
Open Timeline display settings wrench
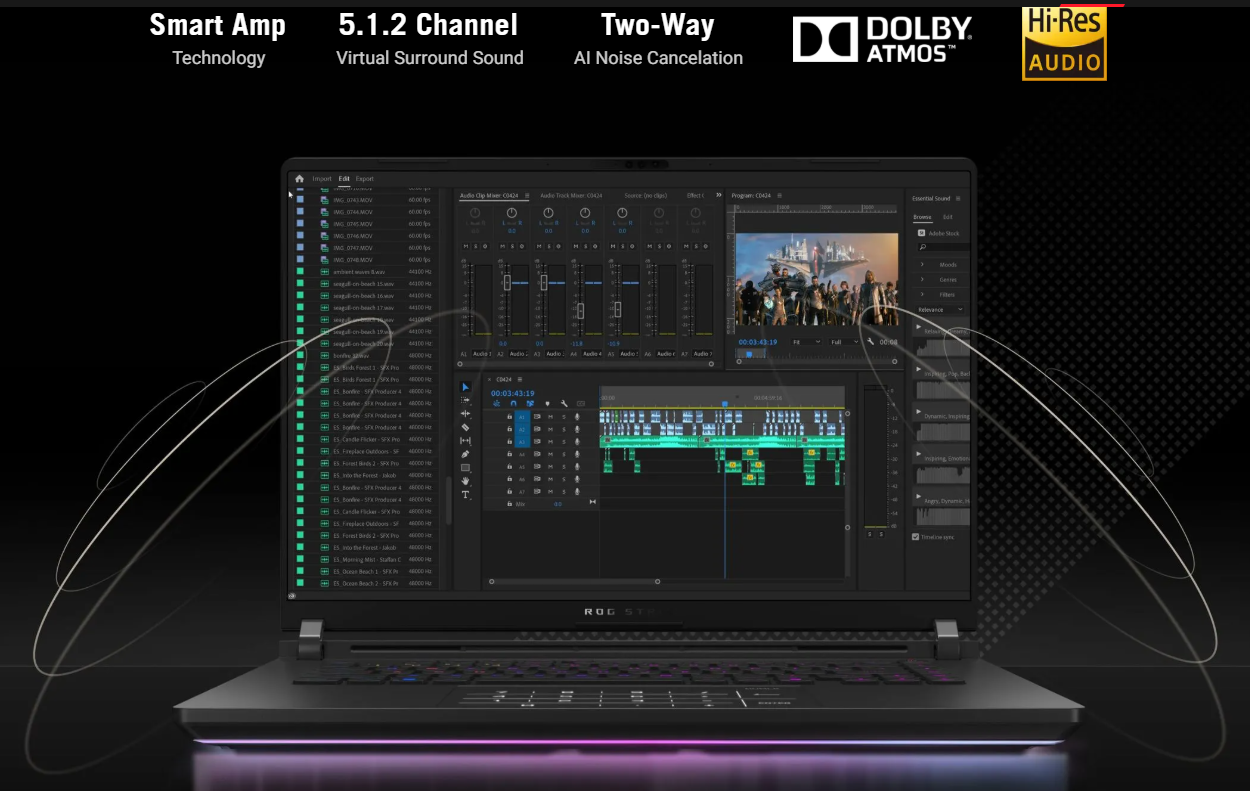click(x=564, y=403)
